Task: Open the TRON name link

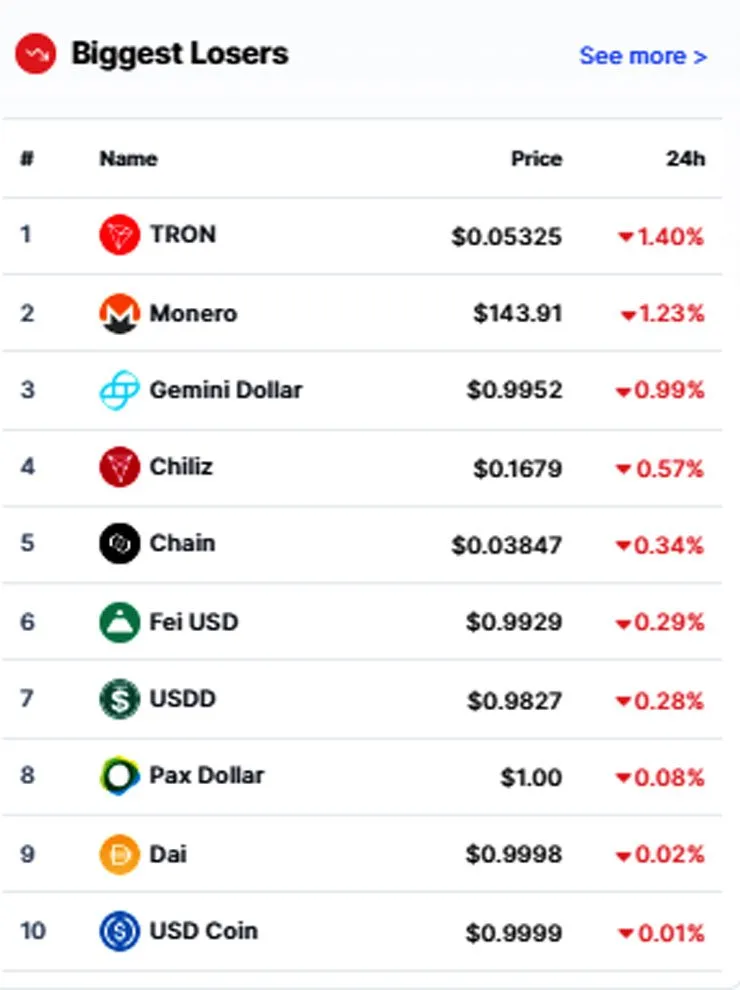Action: [182, 234]
